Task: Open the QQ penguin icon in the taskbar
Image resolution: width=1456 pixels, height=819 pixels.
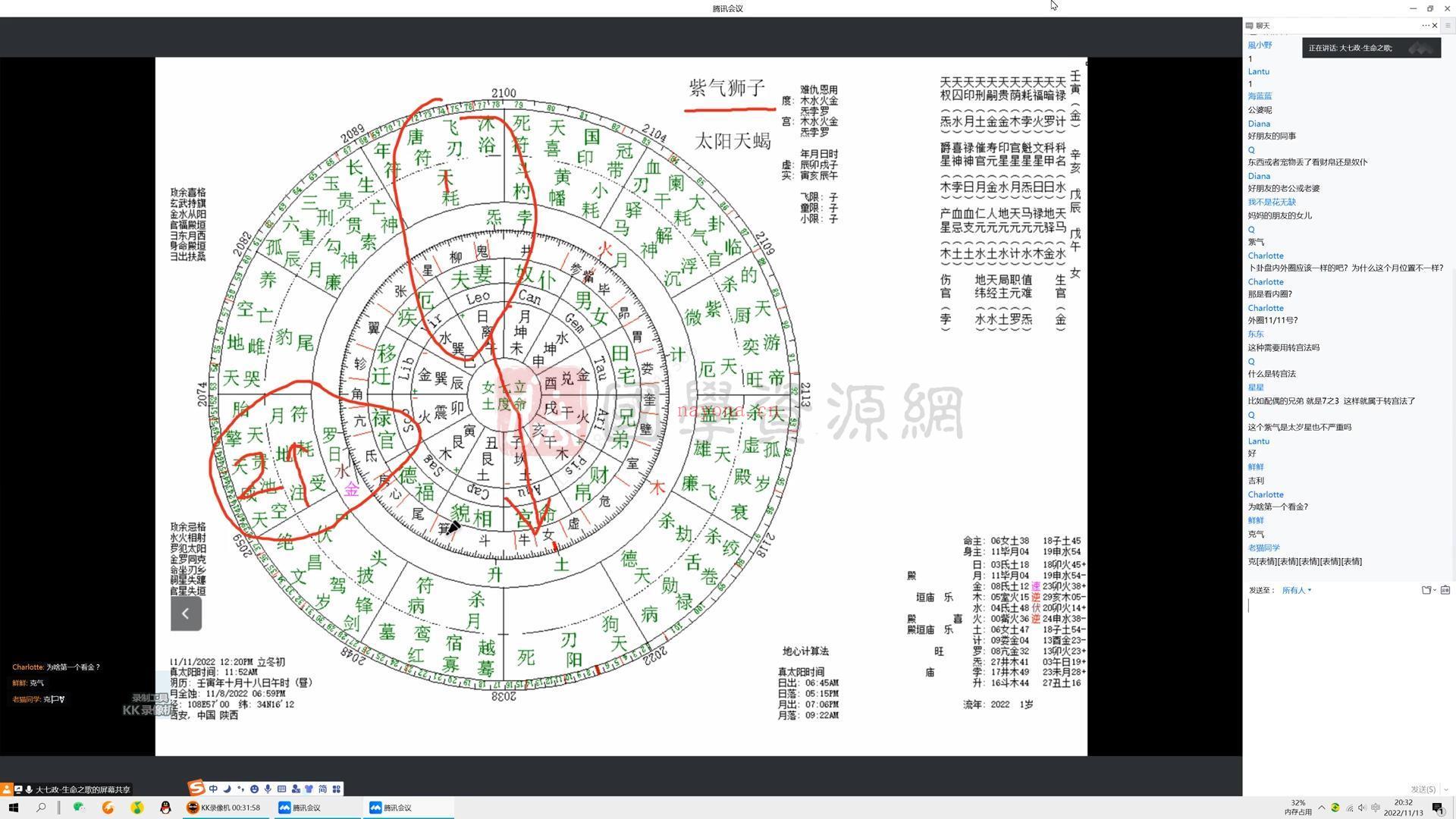Action: pyautogui.click(x=165, y=808)
